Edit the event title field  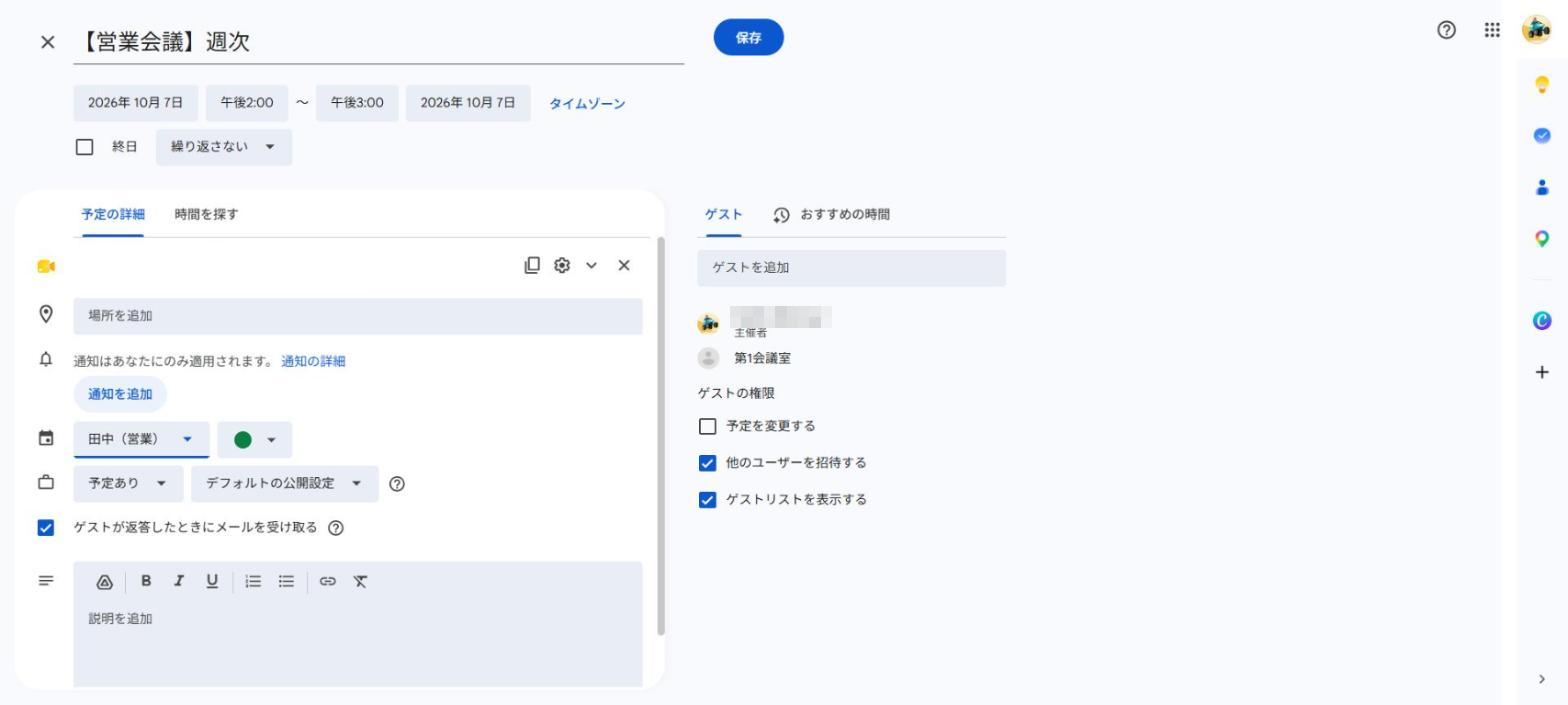pos(379,42)
